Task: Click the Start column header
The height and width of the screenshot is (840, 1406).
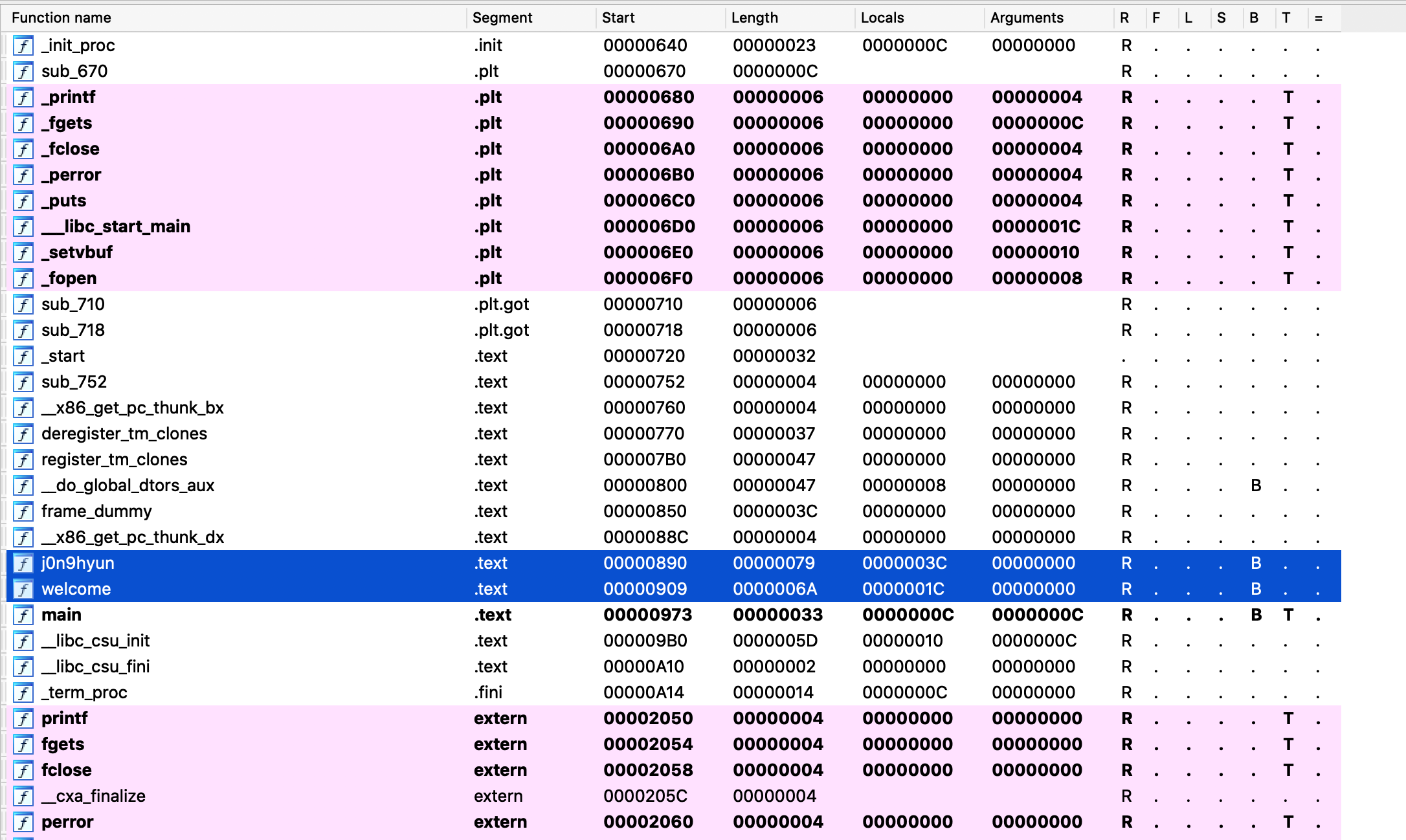Action: point(618,18)
